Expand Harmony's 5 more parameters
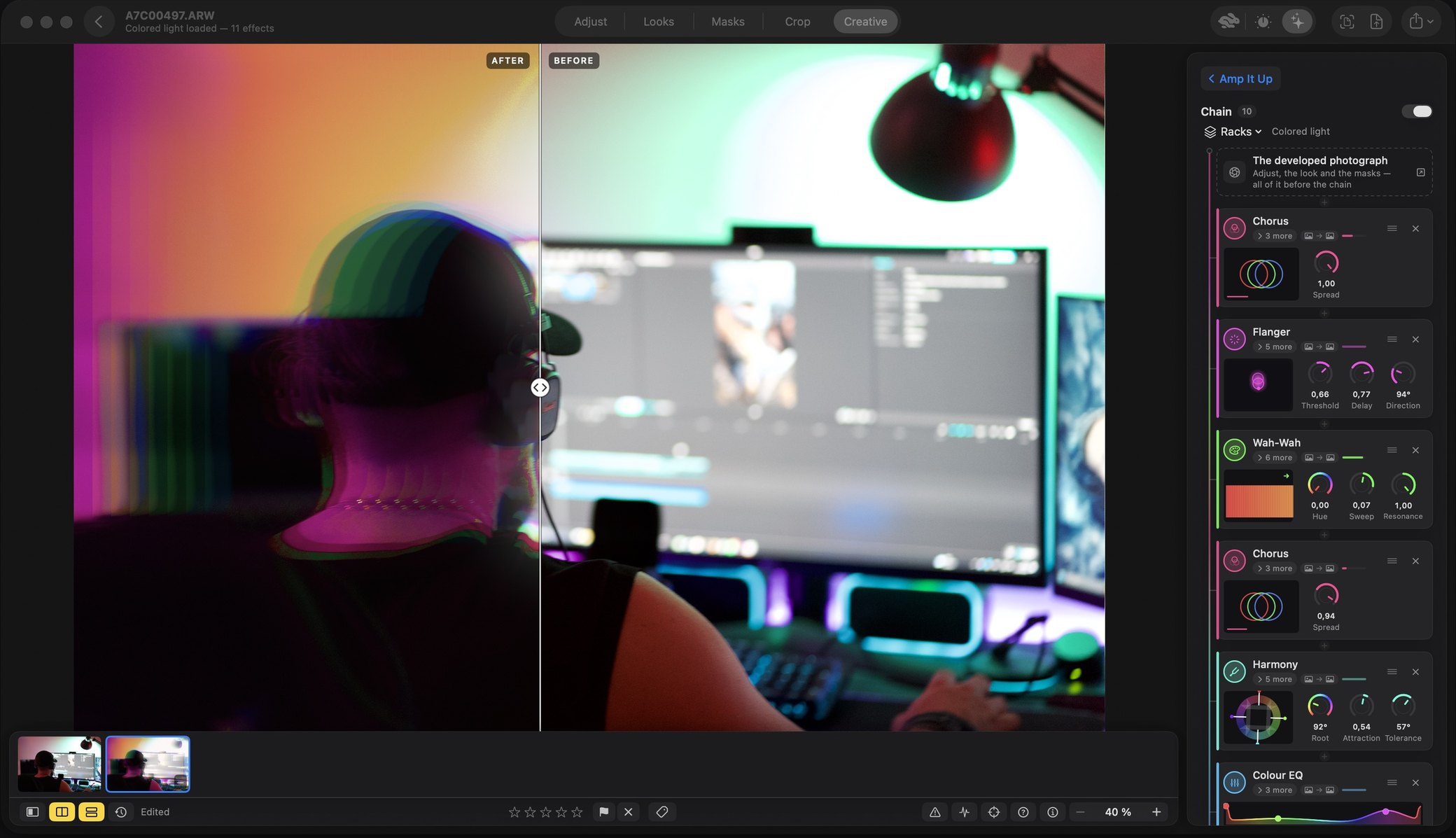The image size is (1456, 838). (1275, 680)
